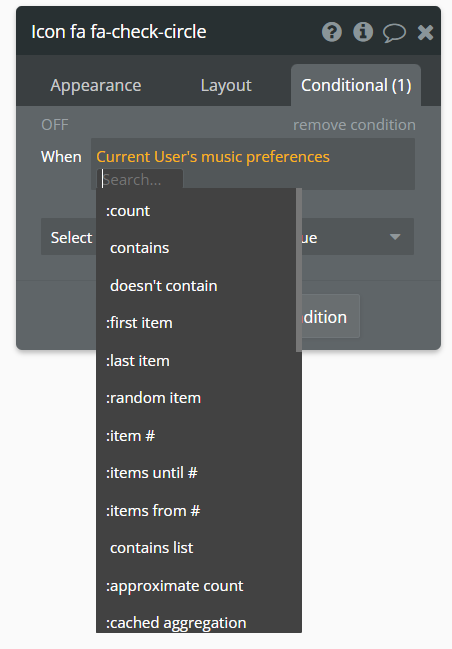The image size is (452, 649).
Task: Select the :items until # option
Action: [x=151, y=473]
